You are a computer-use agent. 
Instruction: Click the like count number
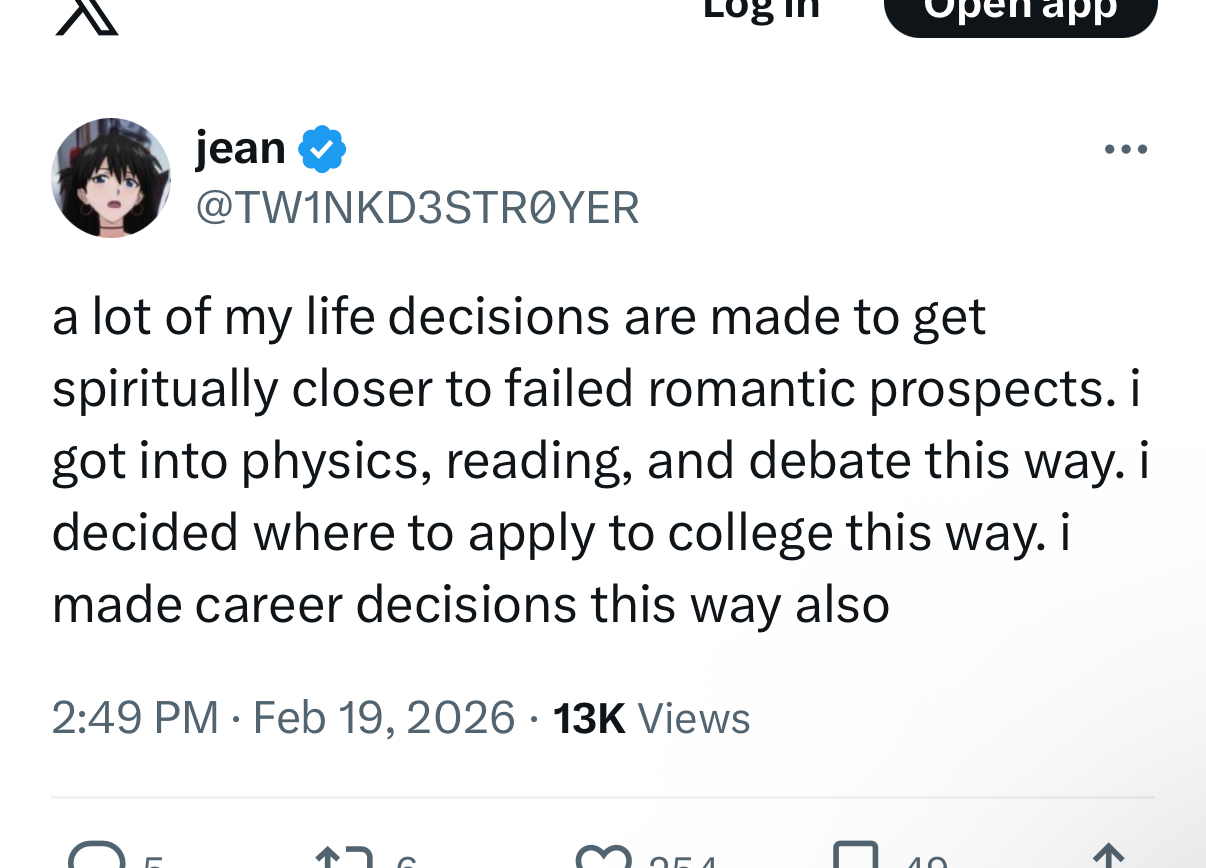click(682, 862)
